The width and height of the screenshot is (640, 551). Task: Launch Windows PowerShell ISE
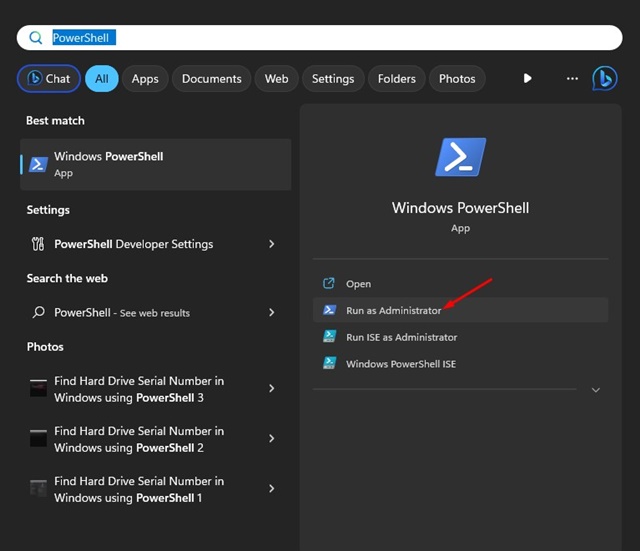click(460, 364)
